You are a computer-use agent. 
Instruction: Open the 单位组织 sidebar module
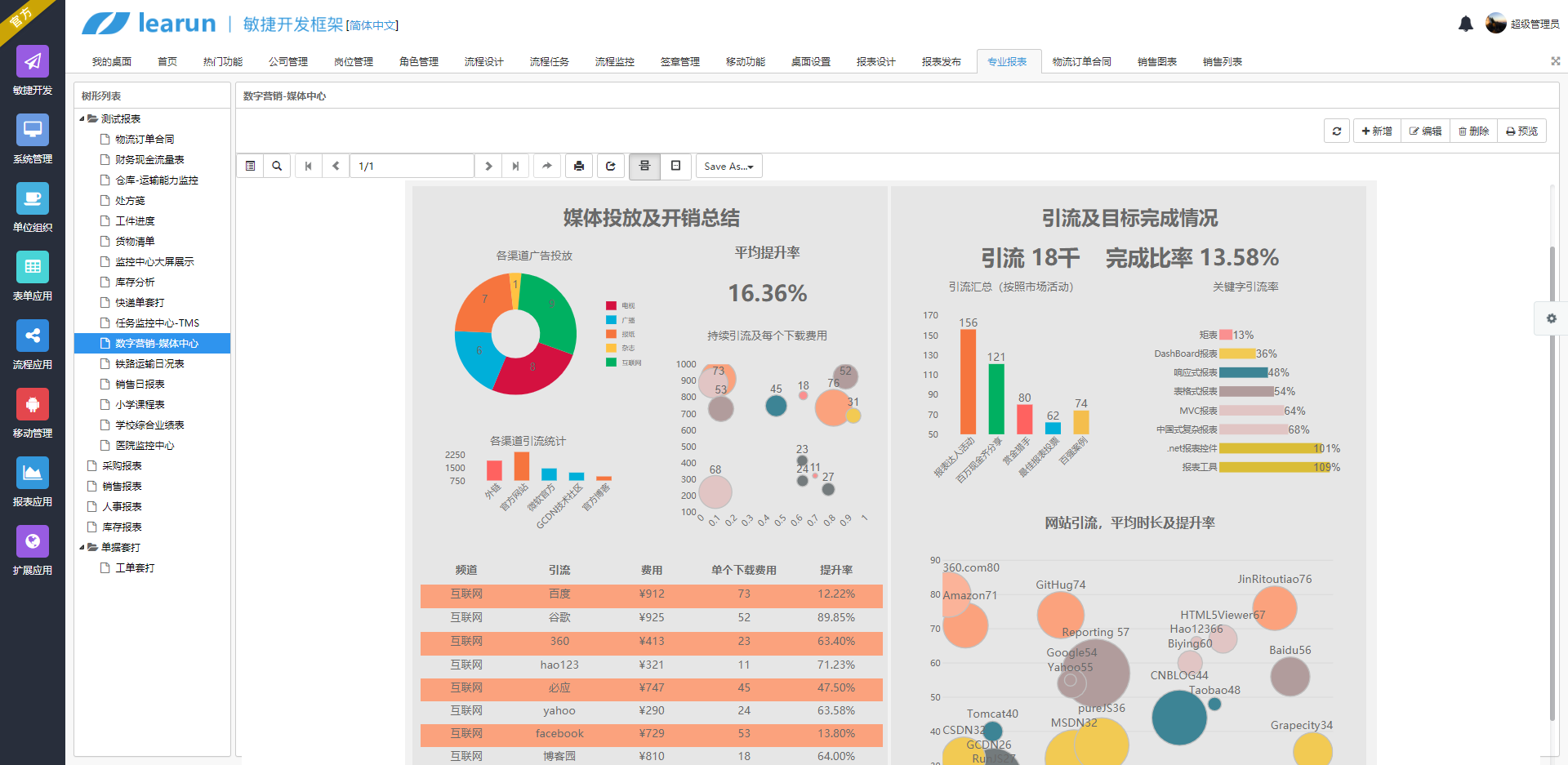coord(33,208)
